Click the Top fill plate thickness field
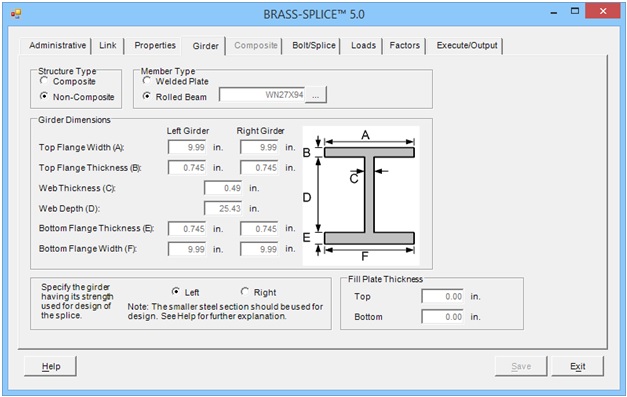 pyautogui.click(x=443, y=297)
